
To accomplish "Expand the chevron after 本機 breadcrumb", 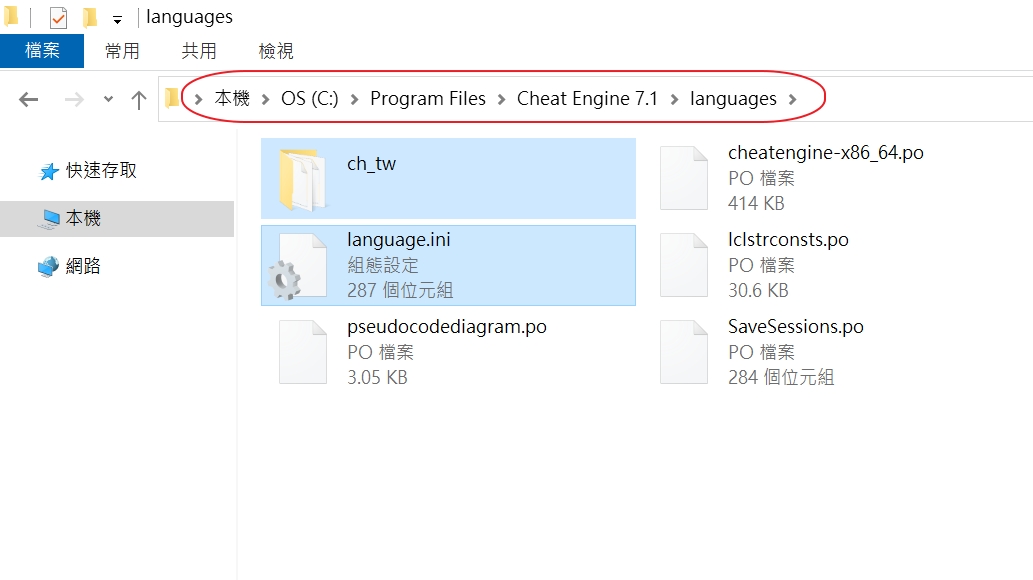I will 265,100.
